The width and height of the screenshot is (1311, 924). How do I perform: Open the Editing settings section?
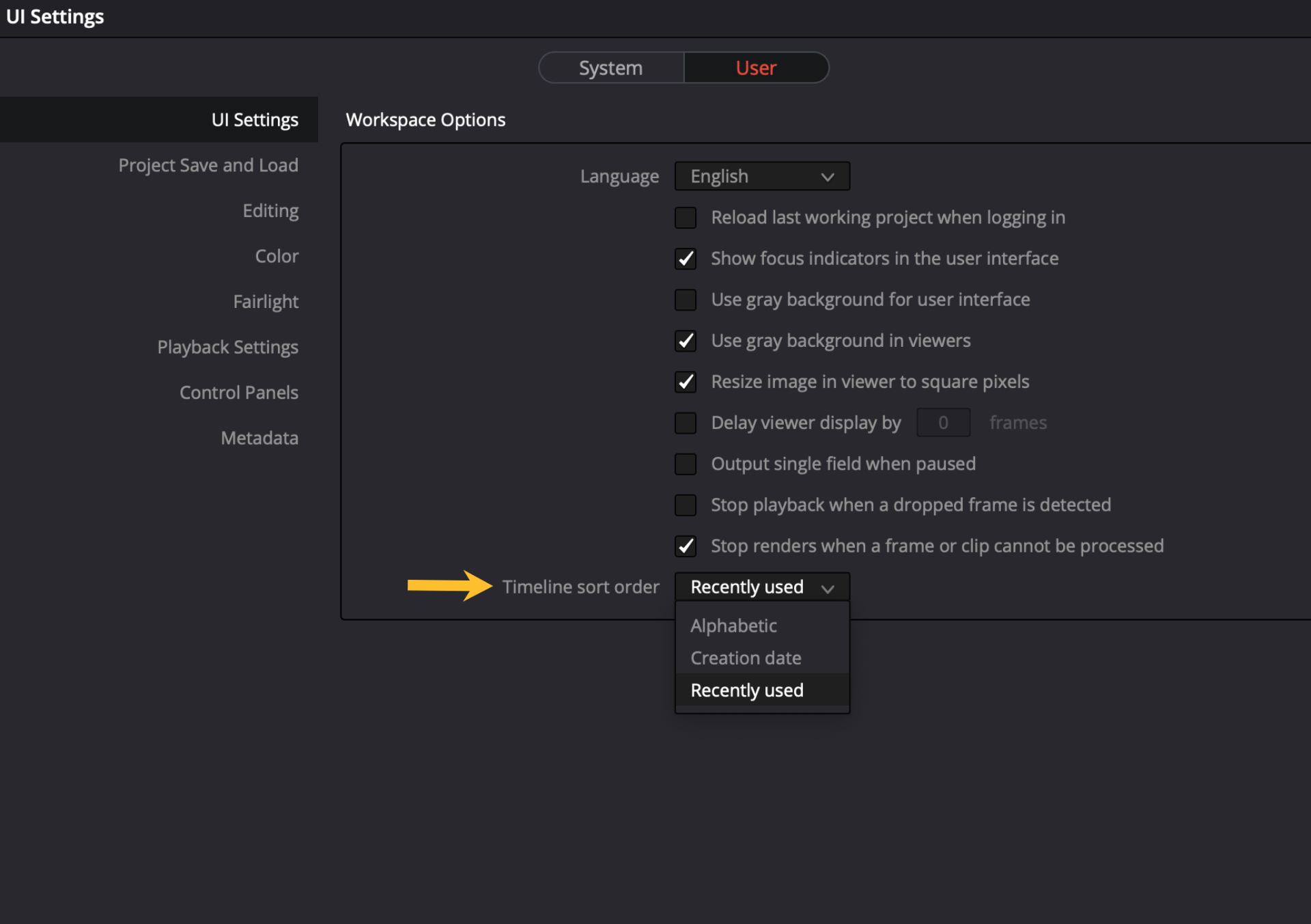click(270, 210)
